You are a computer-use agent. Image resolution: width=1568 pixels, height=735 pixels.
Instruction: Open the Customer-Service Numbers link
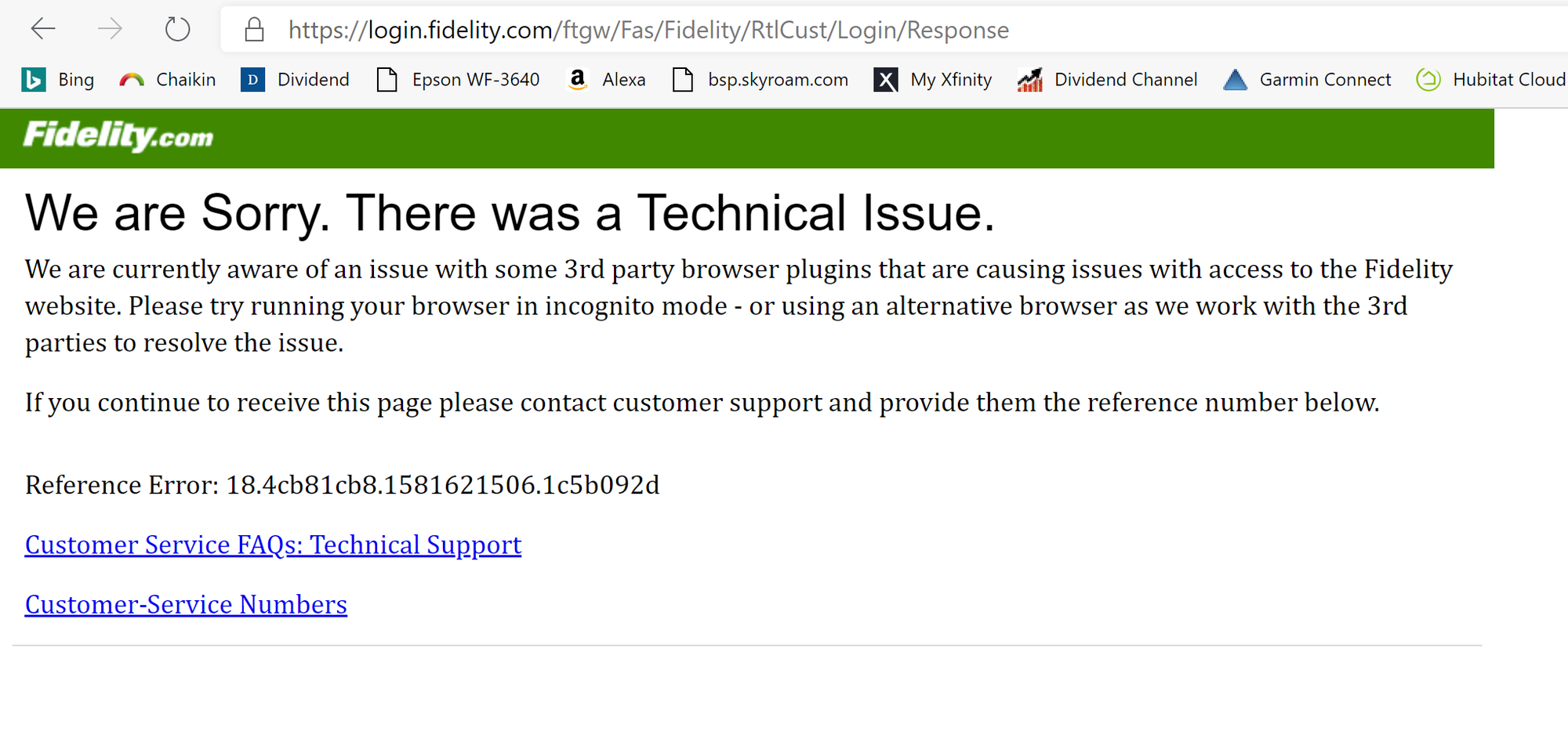click(x=186, y=604)
